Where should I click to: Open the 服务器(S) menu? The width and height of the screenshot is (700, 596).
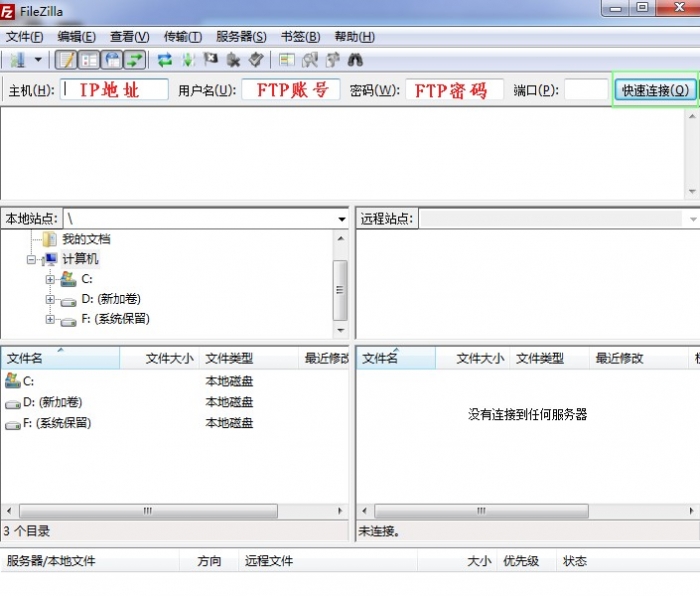(241, 37)
